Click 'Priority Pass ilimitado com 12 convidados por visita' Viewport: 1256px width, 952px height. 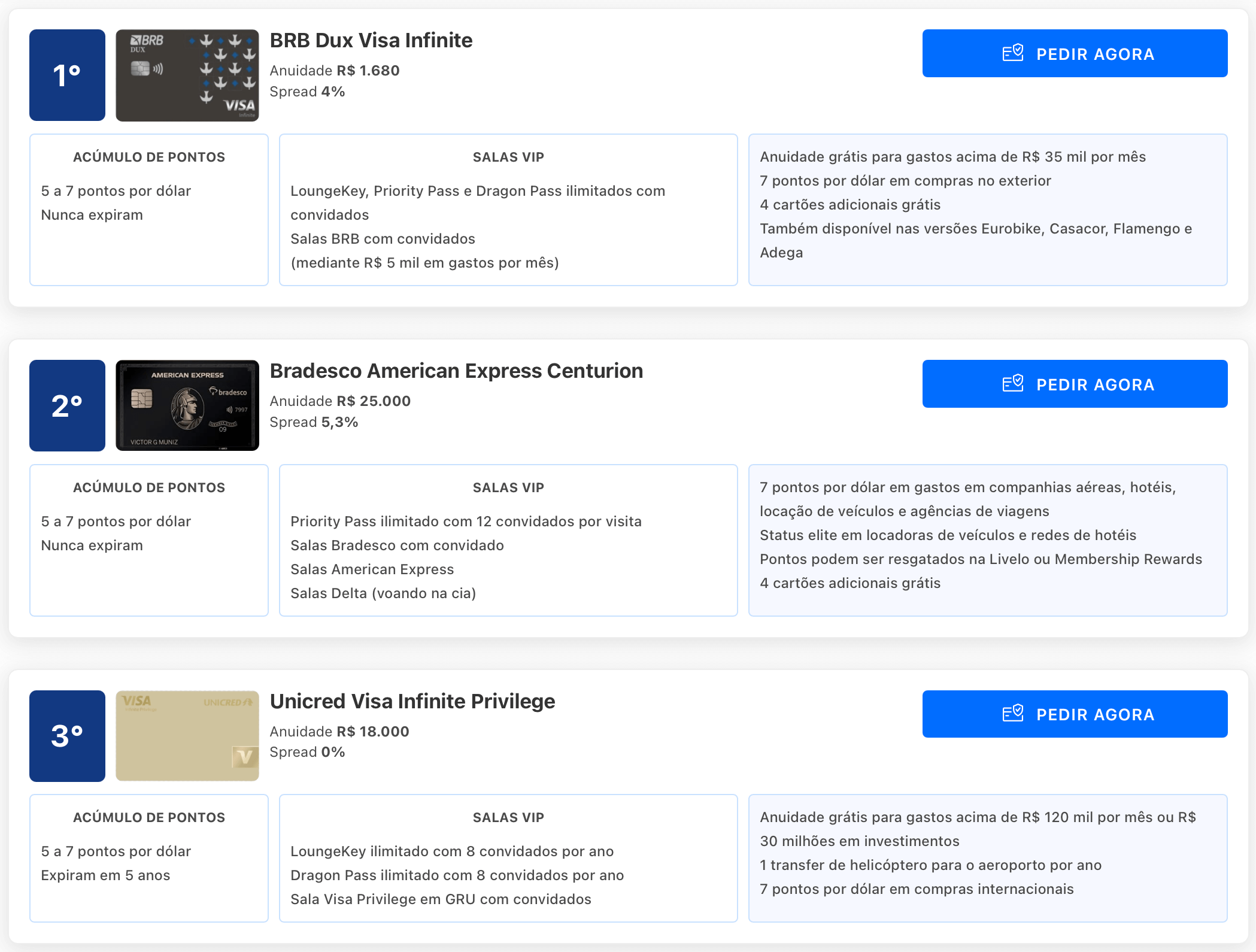(466, 522)
